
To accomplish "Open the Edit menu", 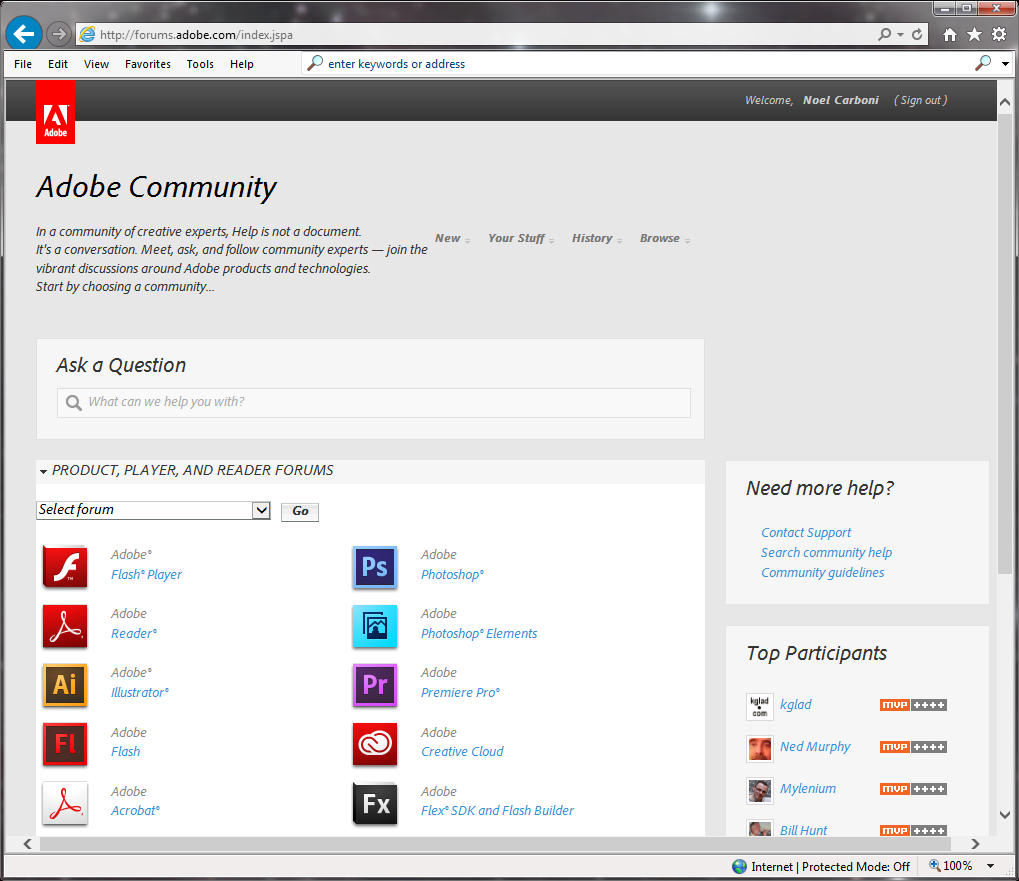I will [x=58, y=64].
